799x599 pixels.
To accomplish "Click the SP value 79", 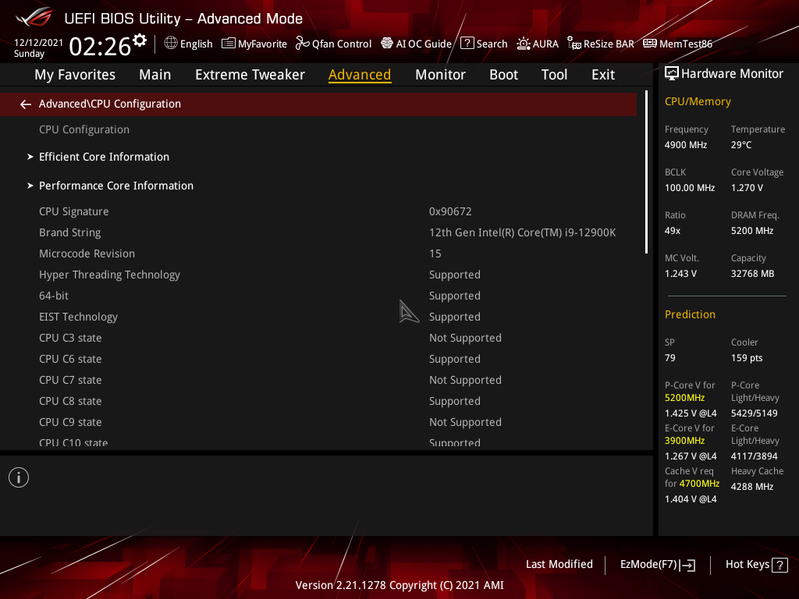I will coord(670,358).
